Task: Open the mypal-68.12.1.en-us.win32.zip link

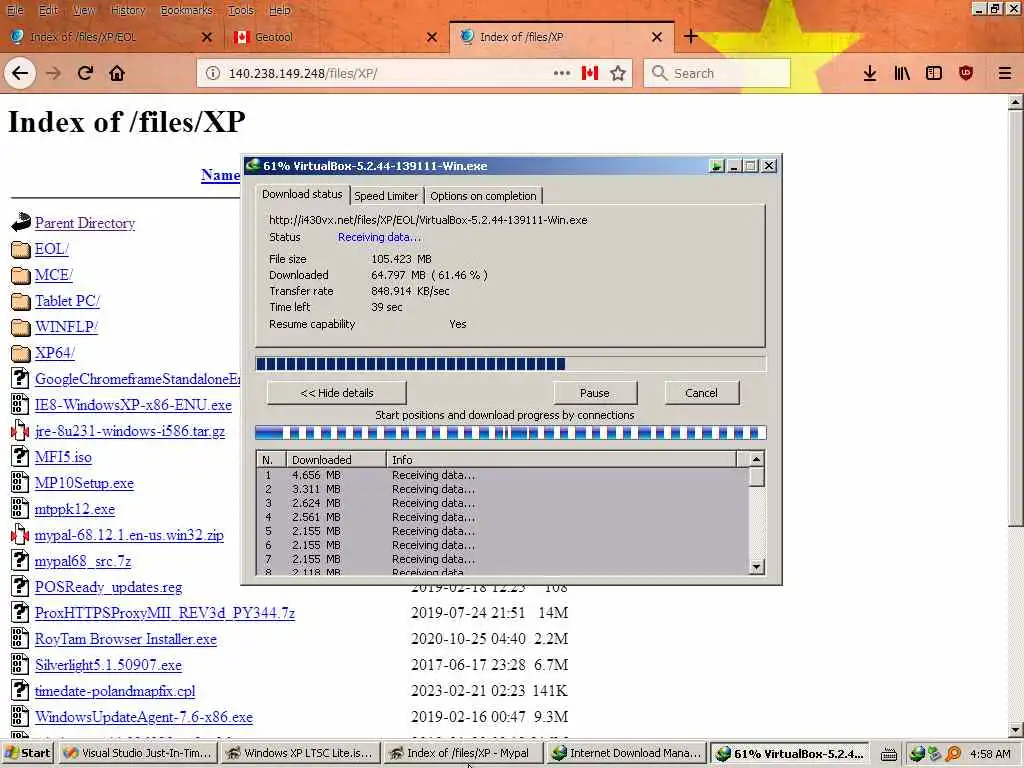Action: tap(129, 535)
